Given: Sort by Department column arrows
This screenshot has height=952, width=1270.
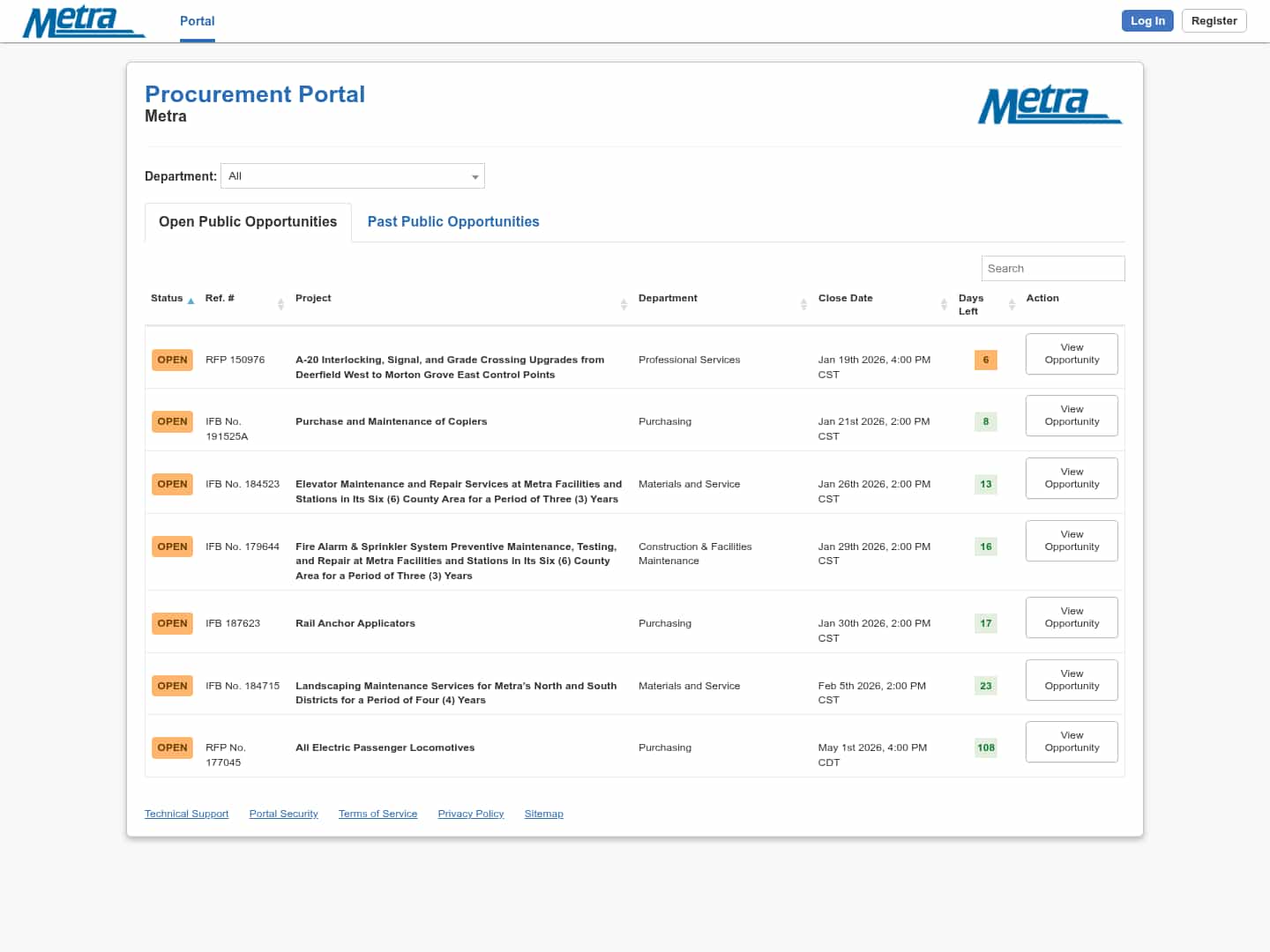Looking at the screenshot, I should pos(803,304).
